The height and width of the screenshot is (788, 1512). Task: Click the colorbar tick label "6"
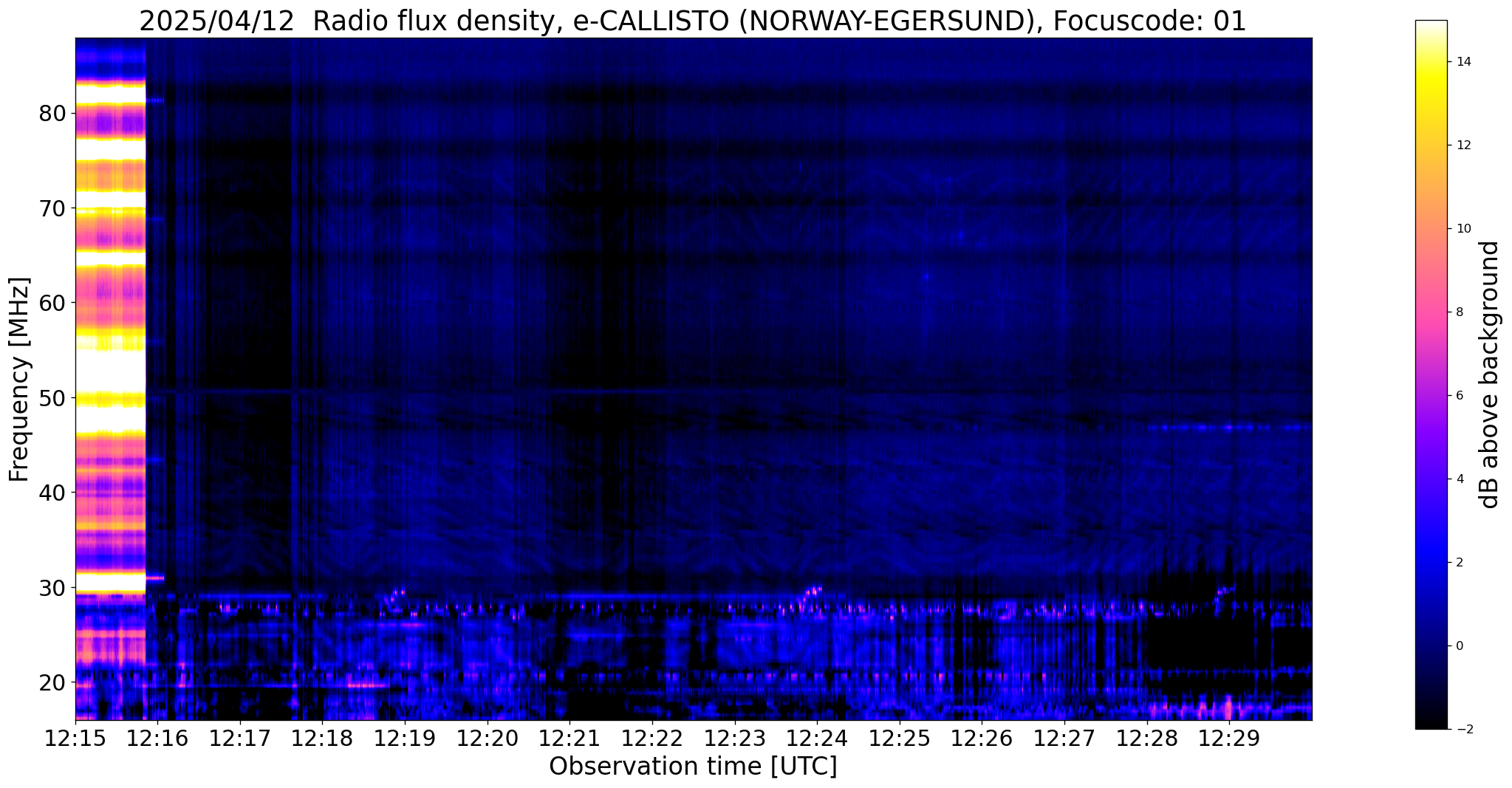[x=1459, y=396]
